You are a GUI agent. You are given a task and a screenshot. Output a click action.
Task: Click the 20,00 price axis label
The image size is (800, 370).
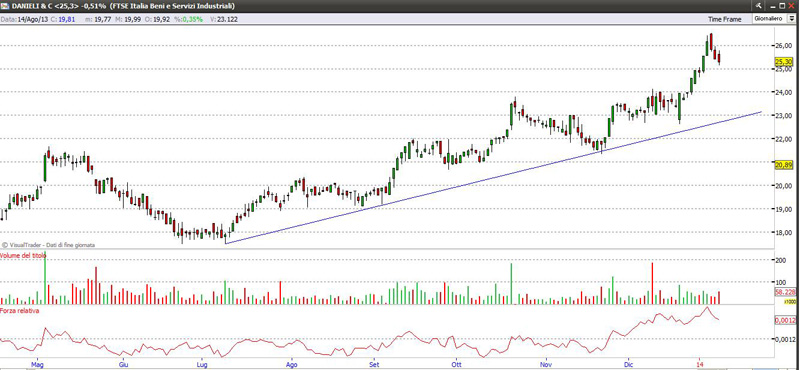pyautogui.click(x=783, y=186)
